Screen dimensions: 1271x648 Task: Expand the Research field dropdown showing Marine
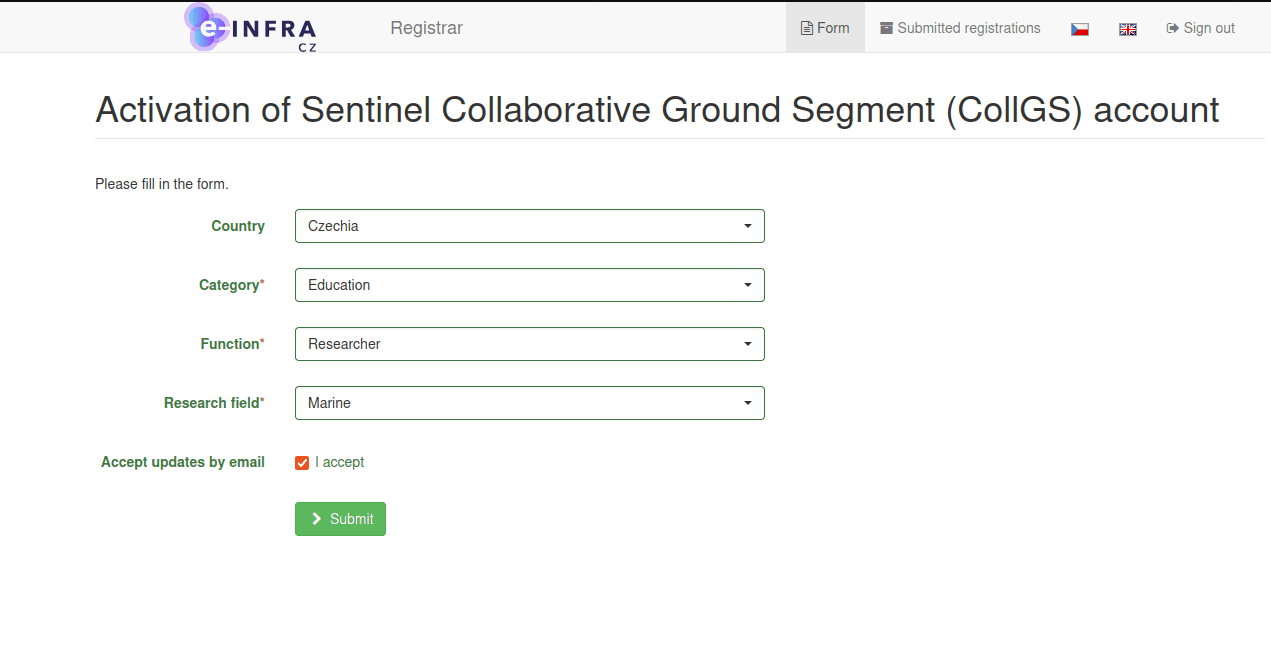[x=529, y=403]
